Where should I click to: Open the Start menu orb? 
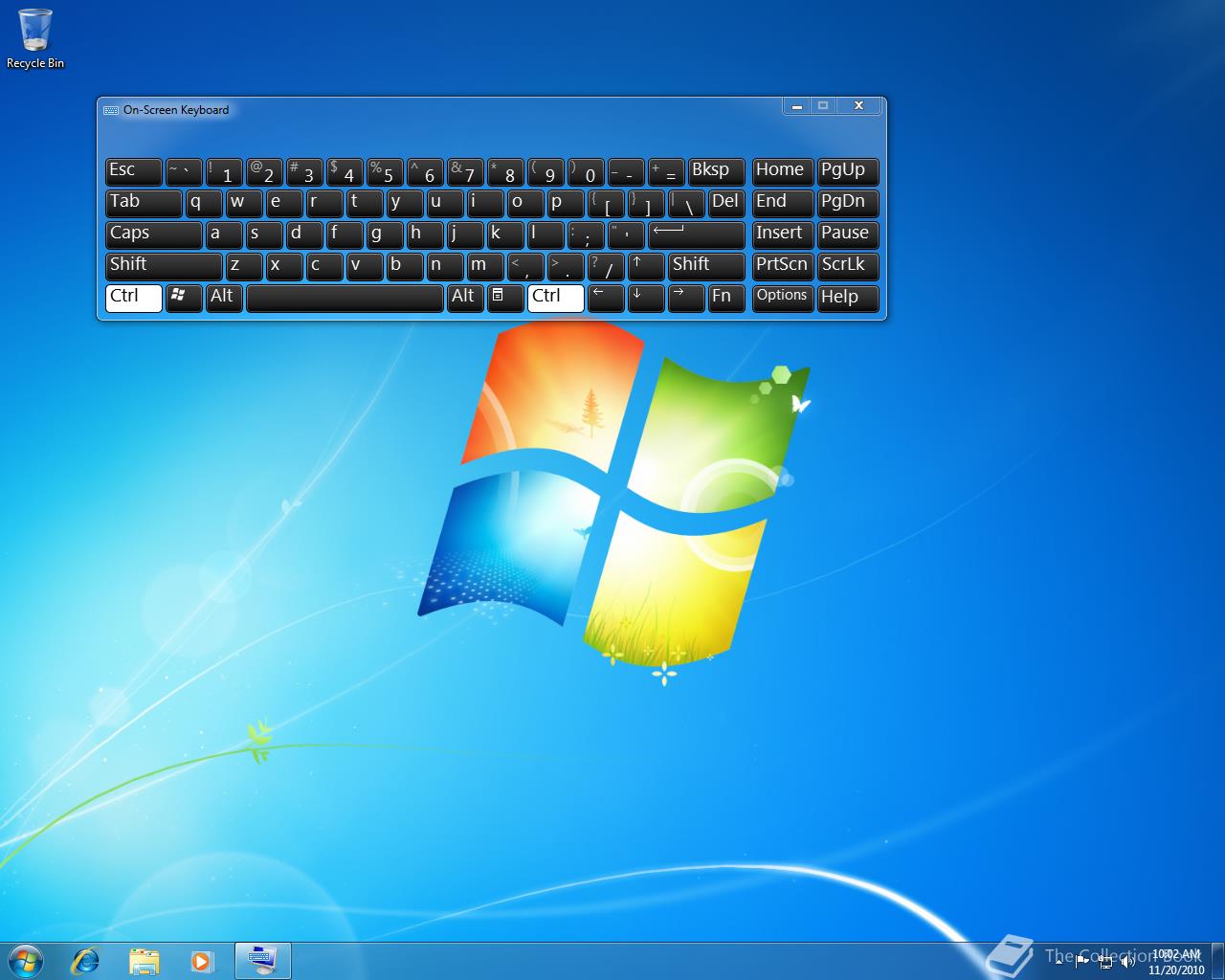pos(26,960)
